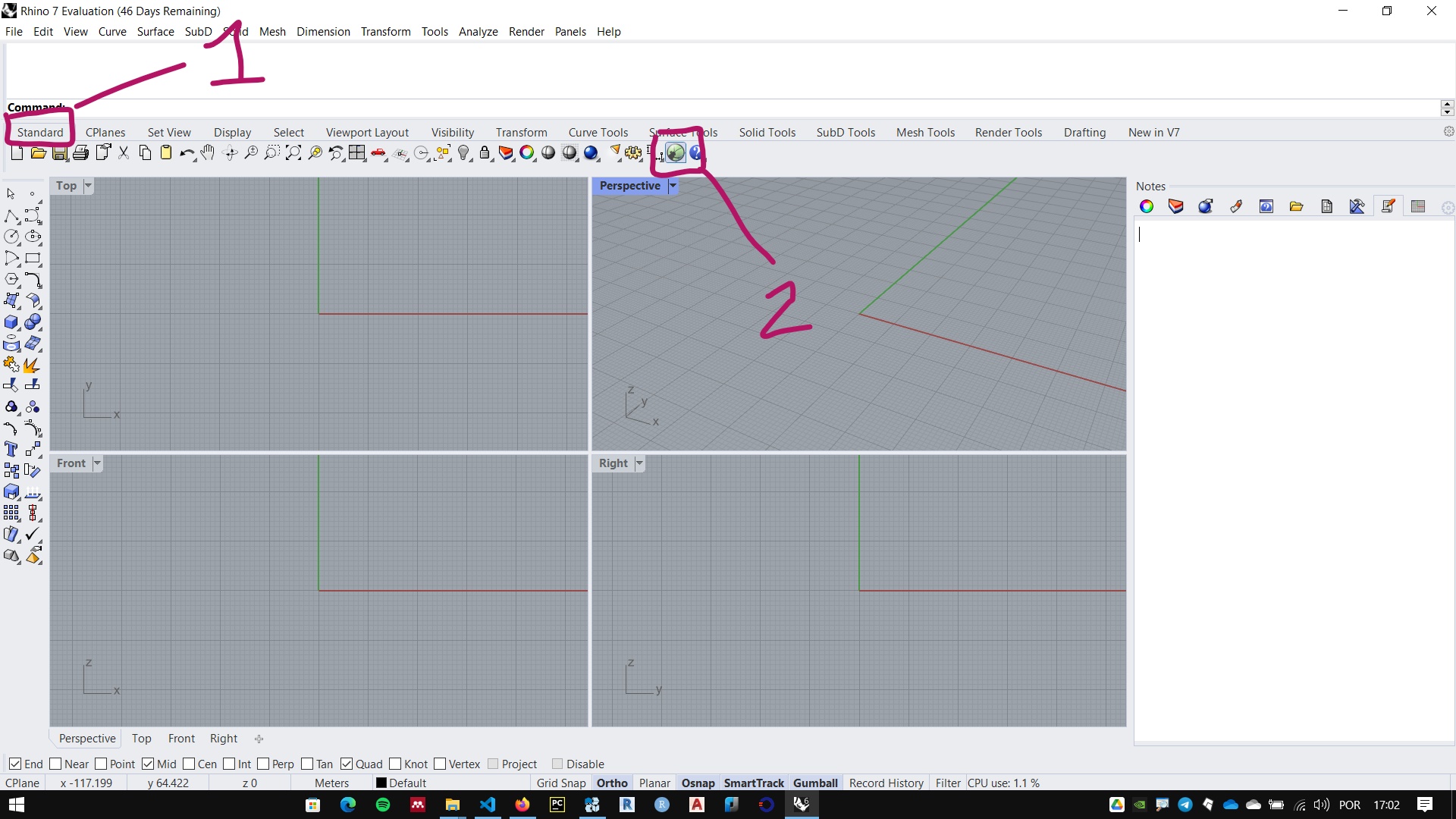Click the red car named views icon
Screen dimensions: 1456x819
point(378,153)
